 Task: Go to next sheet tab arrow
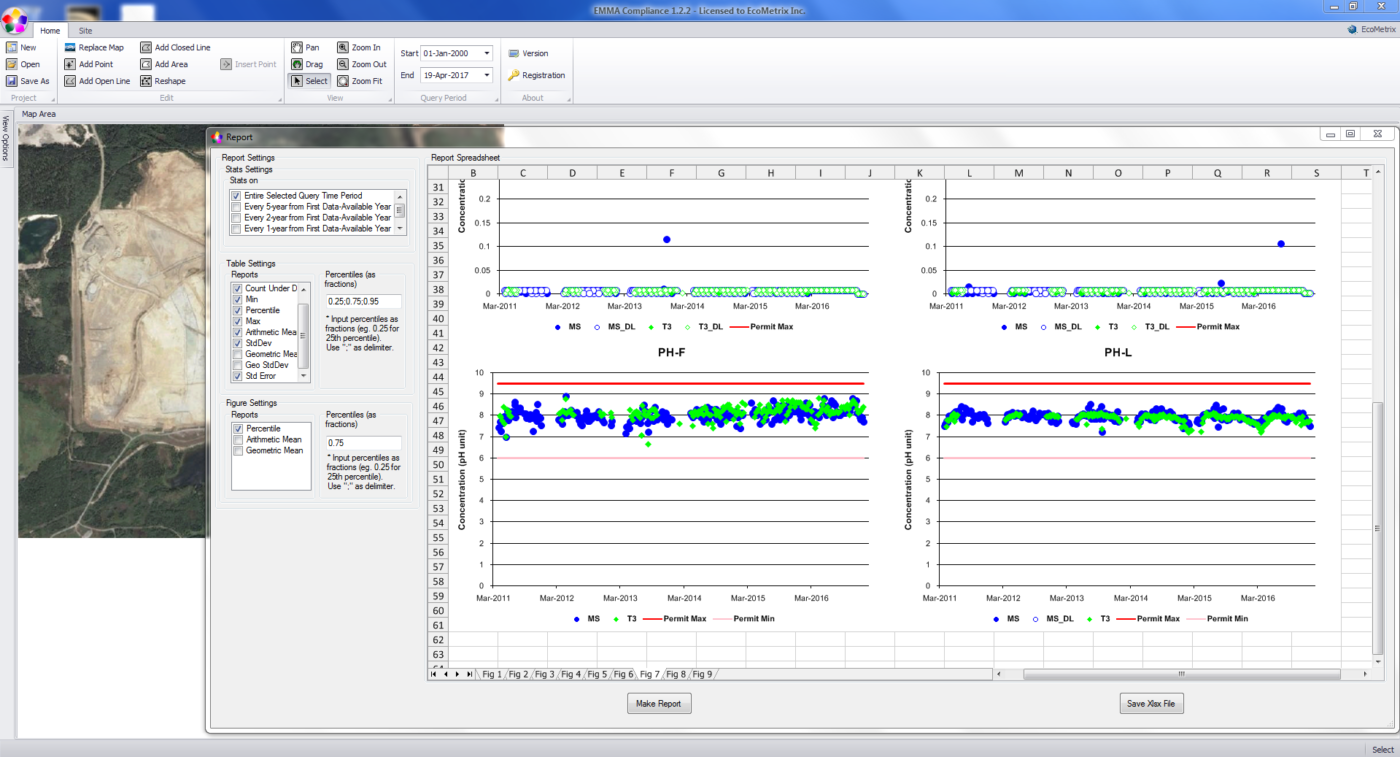pos(458,674)
